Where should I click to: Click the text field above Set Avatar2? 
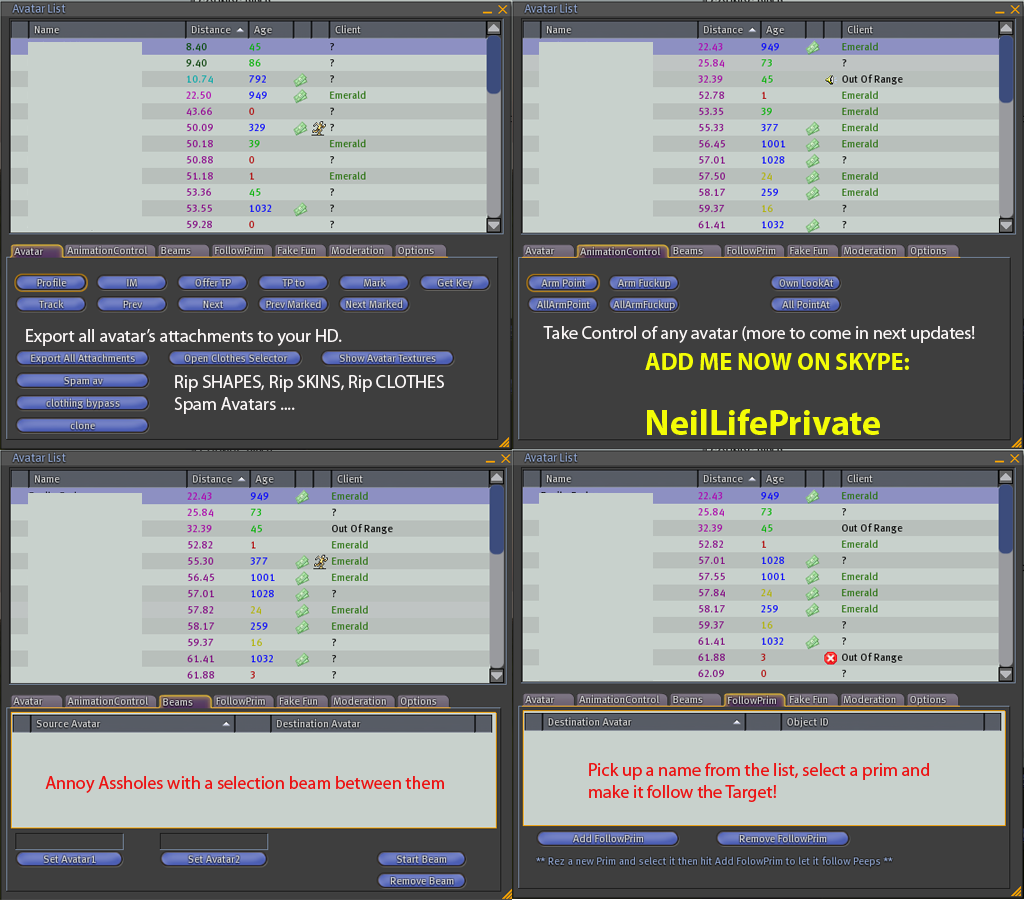214,841
